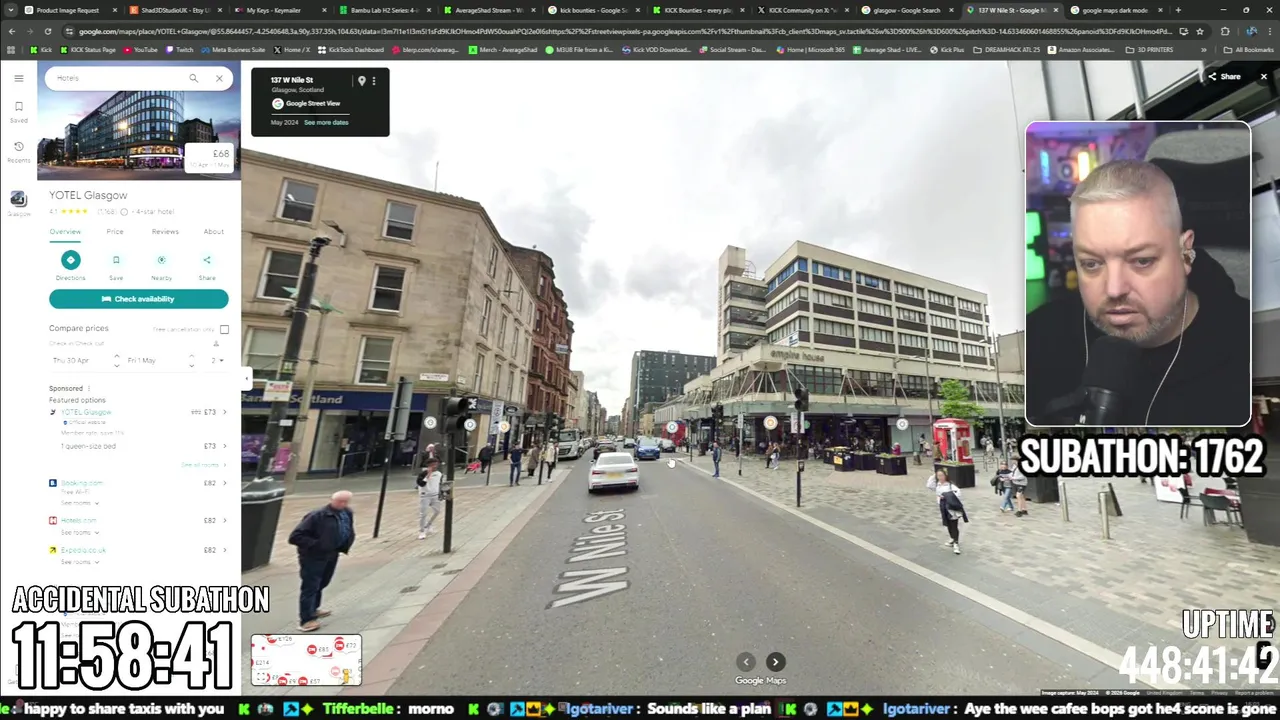Open the Booking.com £82 offer
Viewport: 1280px width, 720px height.
point(139,483)
